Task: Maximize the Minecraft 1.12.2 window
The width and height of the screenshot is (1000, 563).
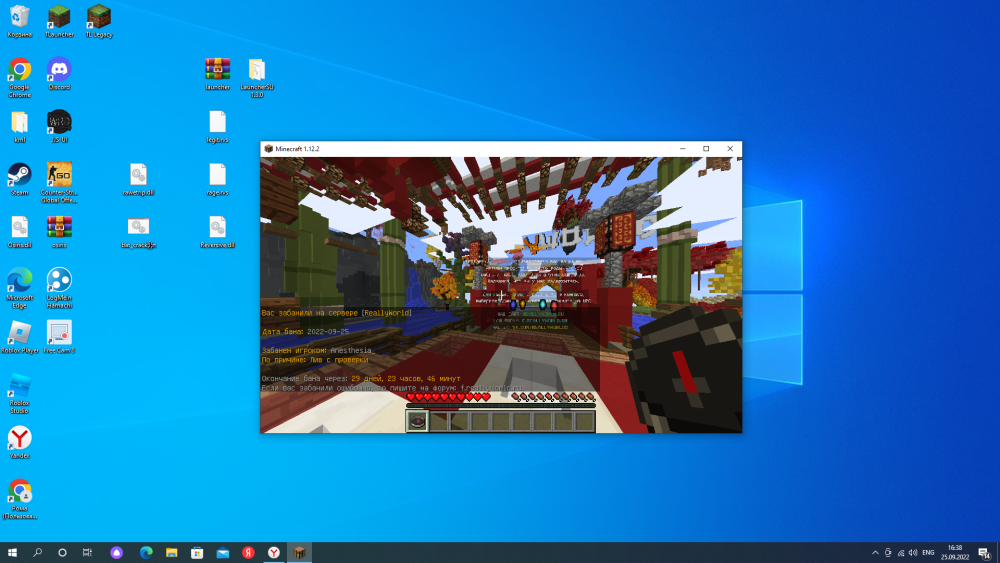Action: (x=706, y=149)
